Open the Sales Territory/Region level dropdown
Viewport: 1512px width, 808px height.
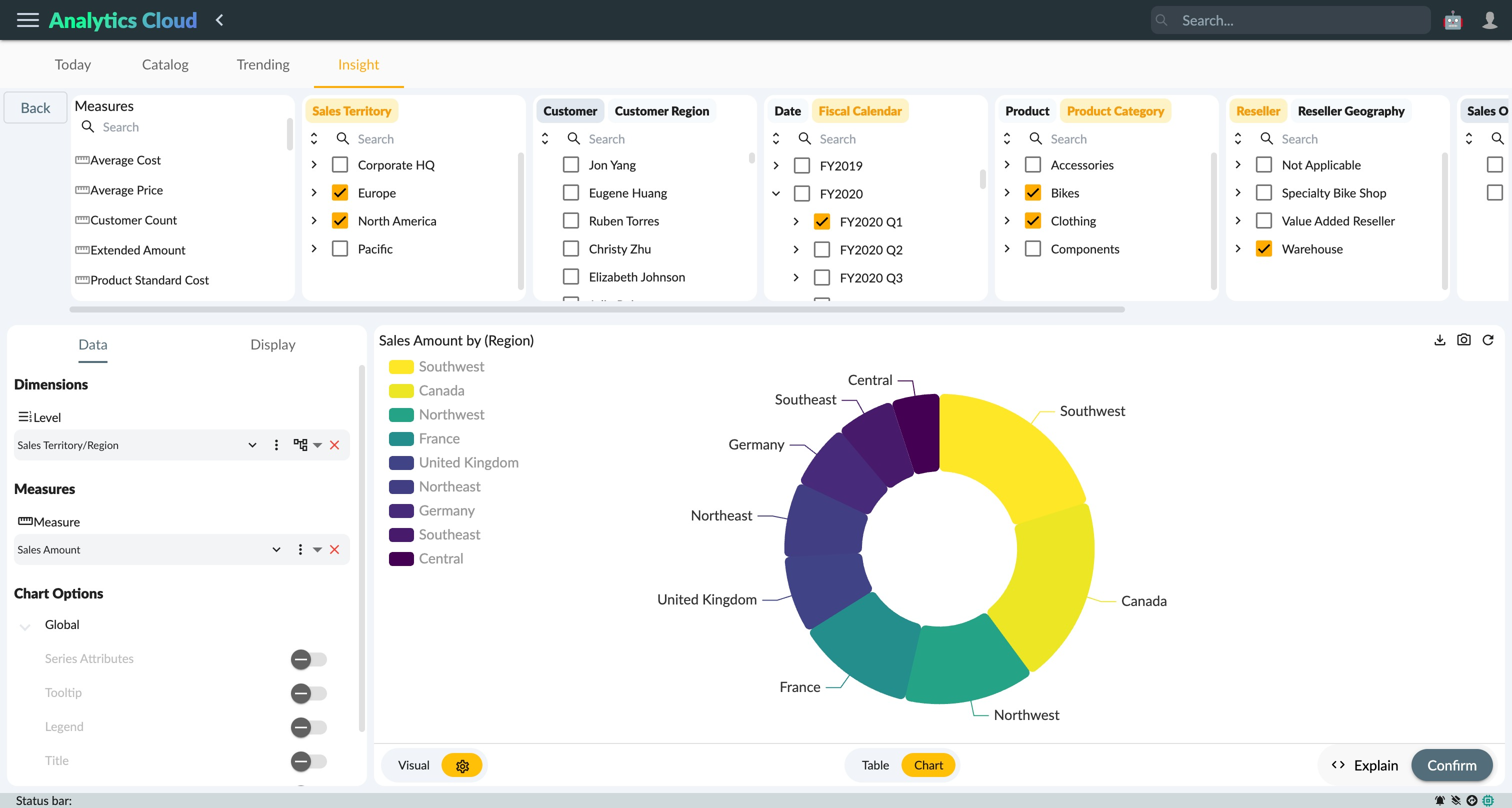[x=252, y=445]
